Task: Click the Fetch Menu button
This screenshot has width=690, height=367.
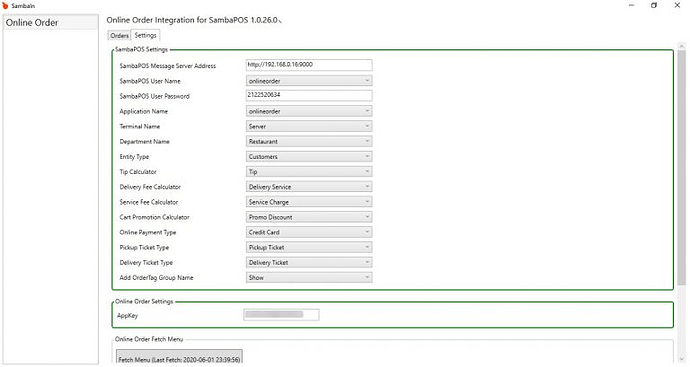Action: (179, 357)
